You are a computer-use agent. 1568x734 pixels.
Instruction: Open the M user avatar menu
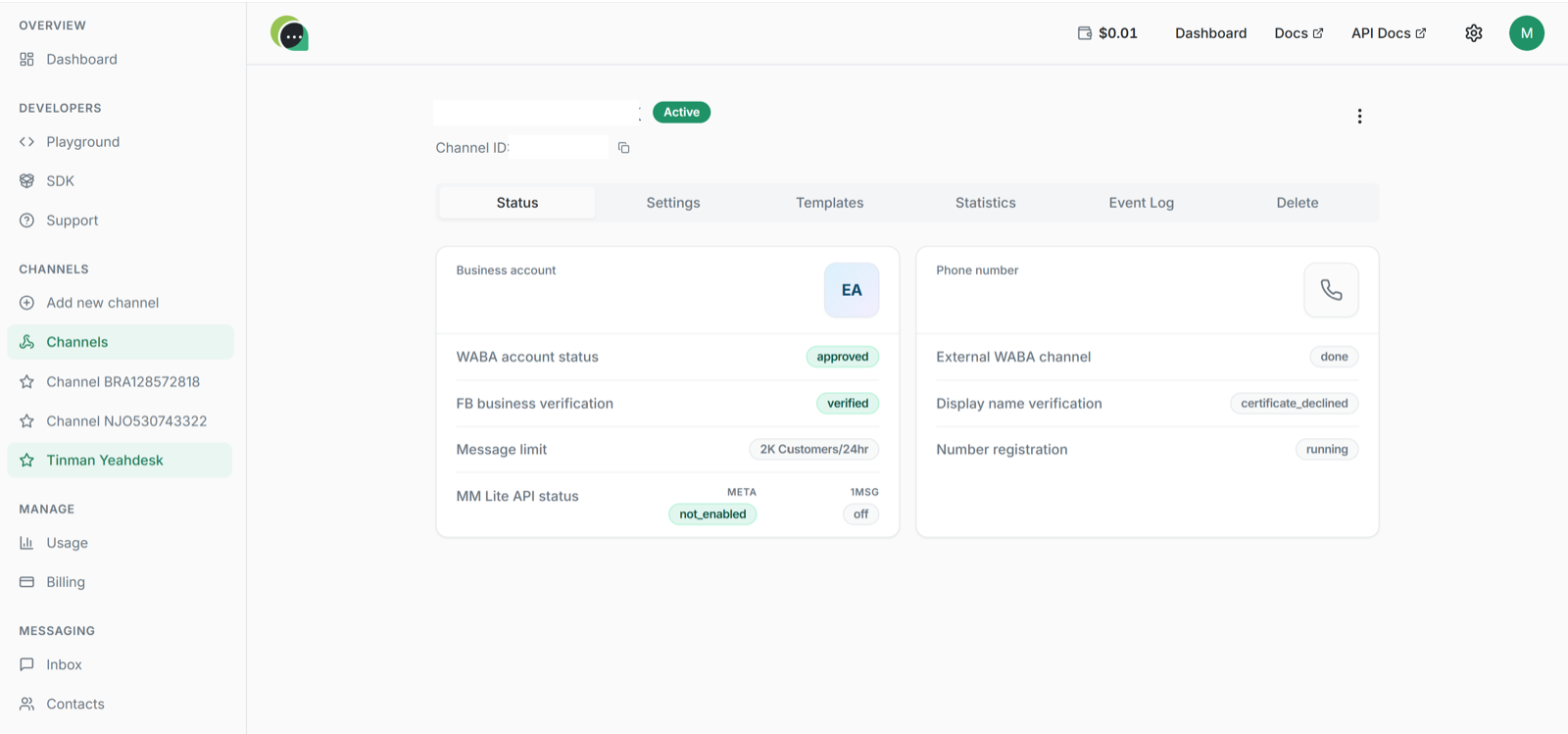[x=1527, y=33]
